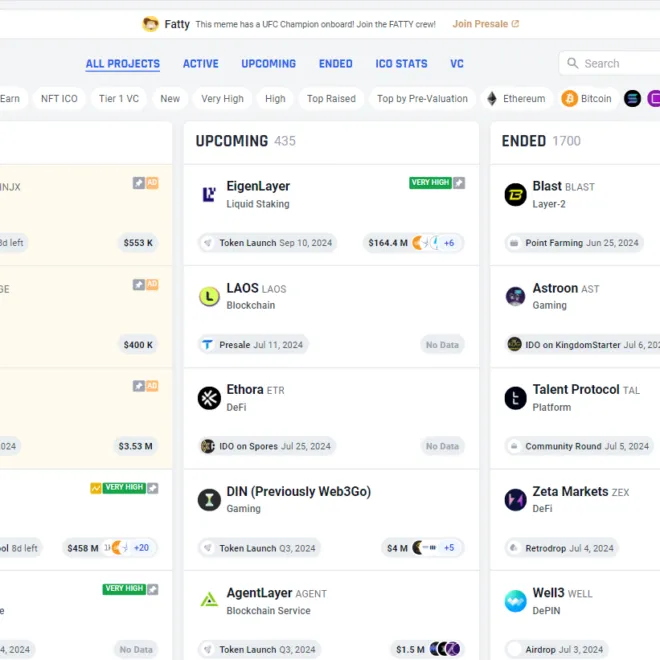Open the Astroon AST title
The height and width of the screenshot is (660, 660).
(x=565, y=288)
